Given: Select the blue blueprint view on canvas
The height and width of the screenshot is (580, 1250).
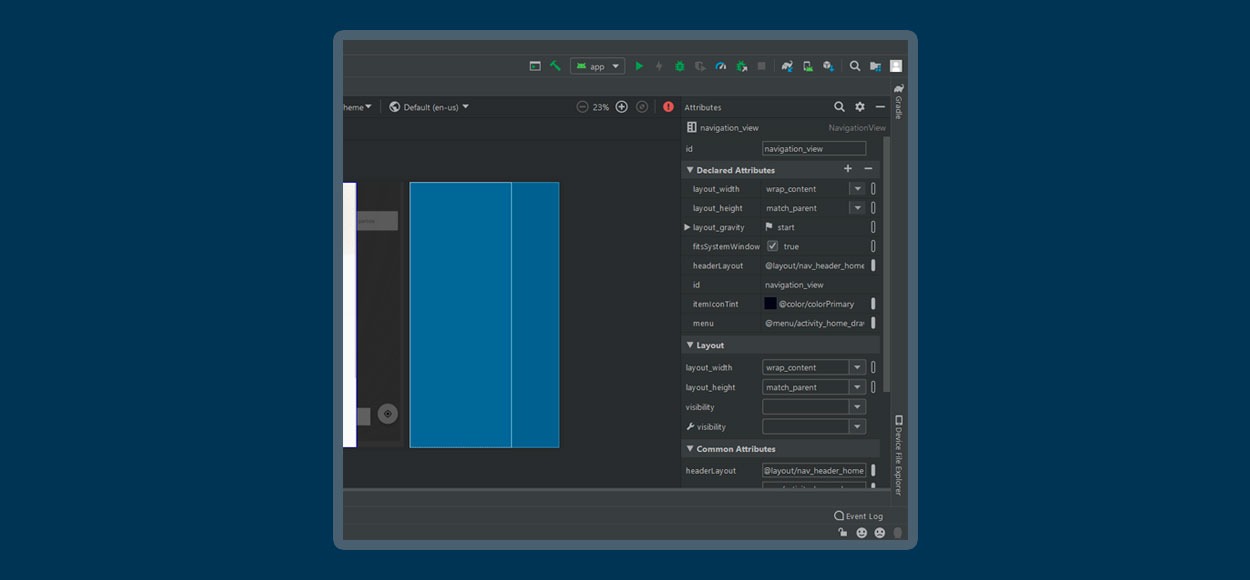Looking at the screenshot, I should [x=484, y=315].
